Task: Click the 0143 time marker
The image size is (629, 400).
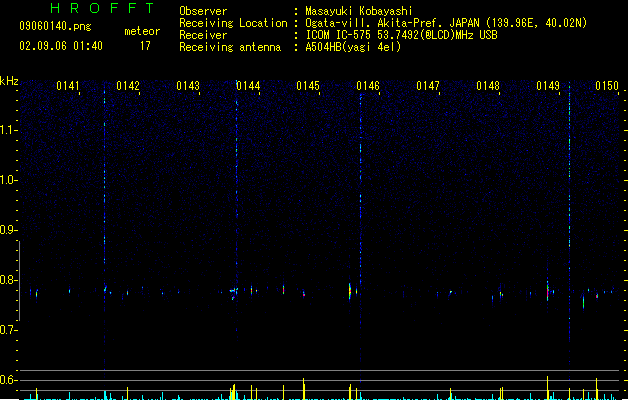Action: pos(188,86)
